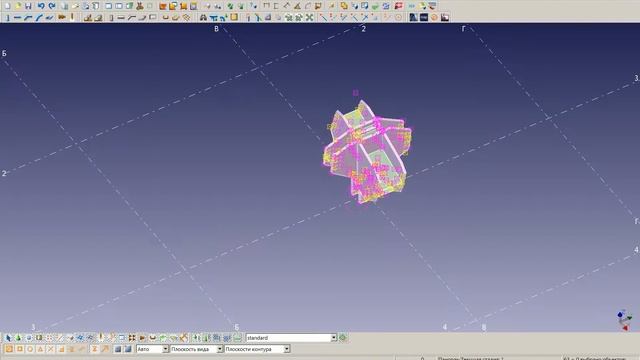Click the green icon left of the red flag
The width and height of the screenshot is (640, 360).
375,6
